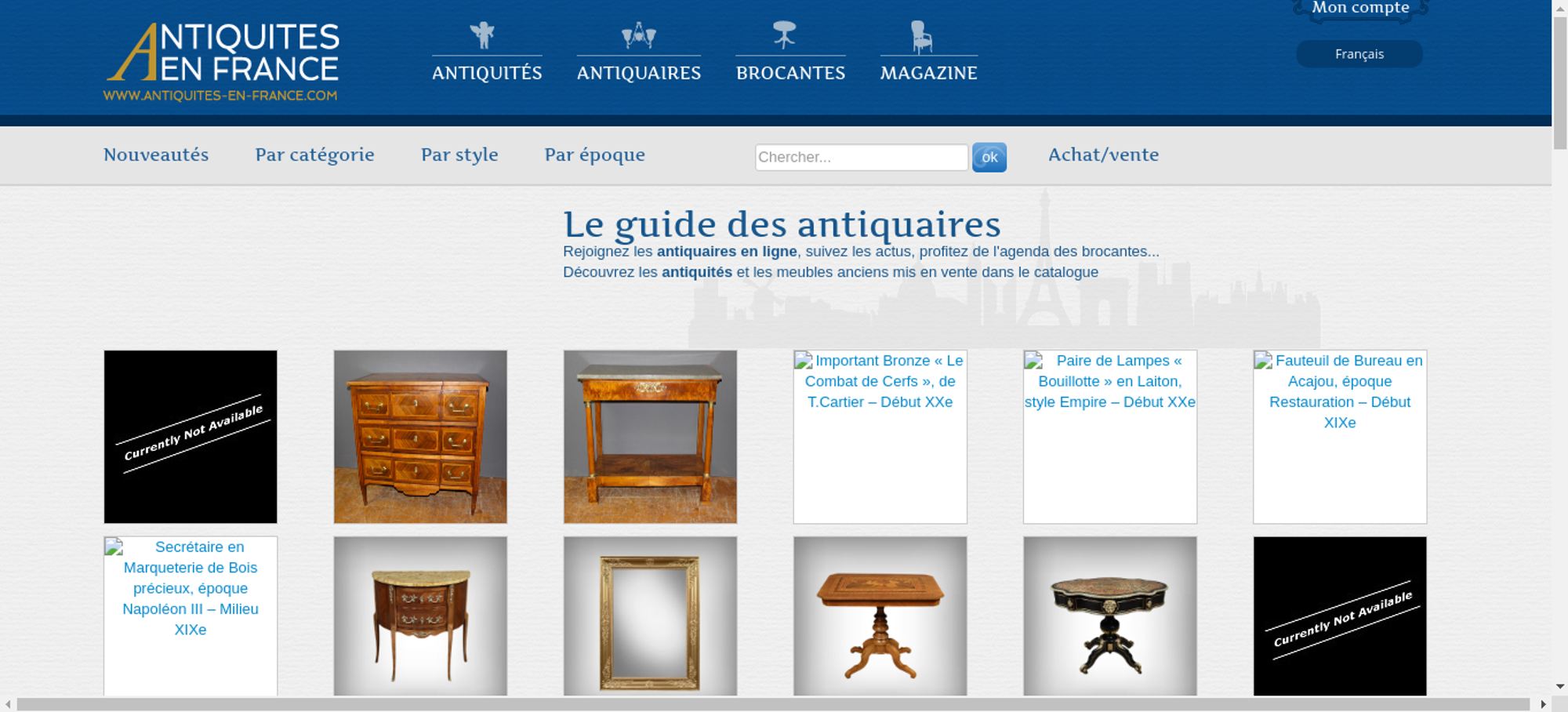Open the gilded mirror thumbnail
The image size is (1568, 712).
[x=650, y=616]
